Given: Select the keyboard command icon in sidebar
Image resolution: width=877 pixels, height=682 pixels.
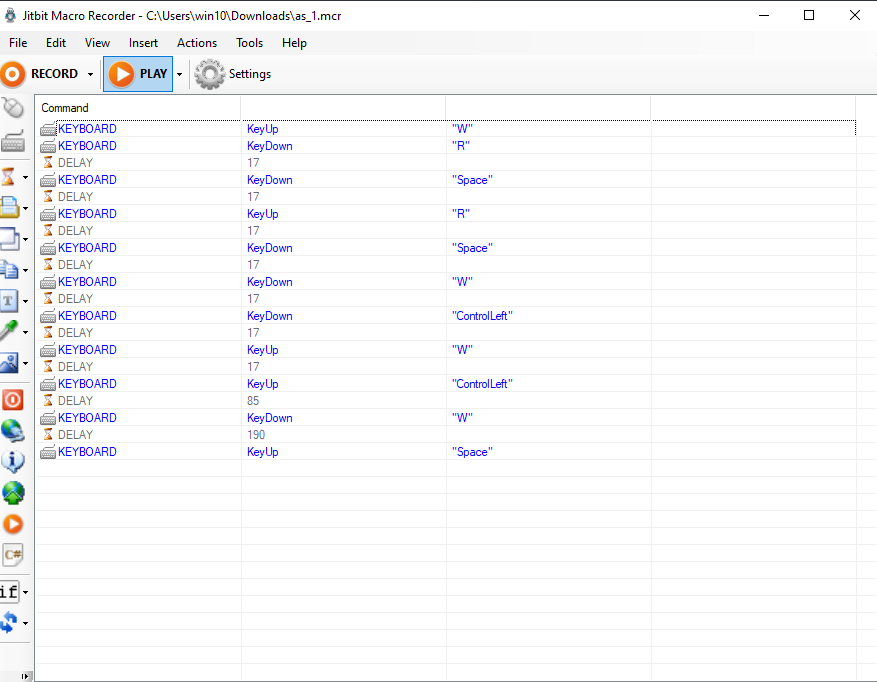Looking at the screenshot, I should click(12, 142).
